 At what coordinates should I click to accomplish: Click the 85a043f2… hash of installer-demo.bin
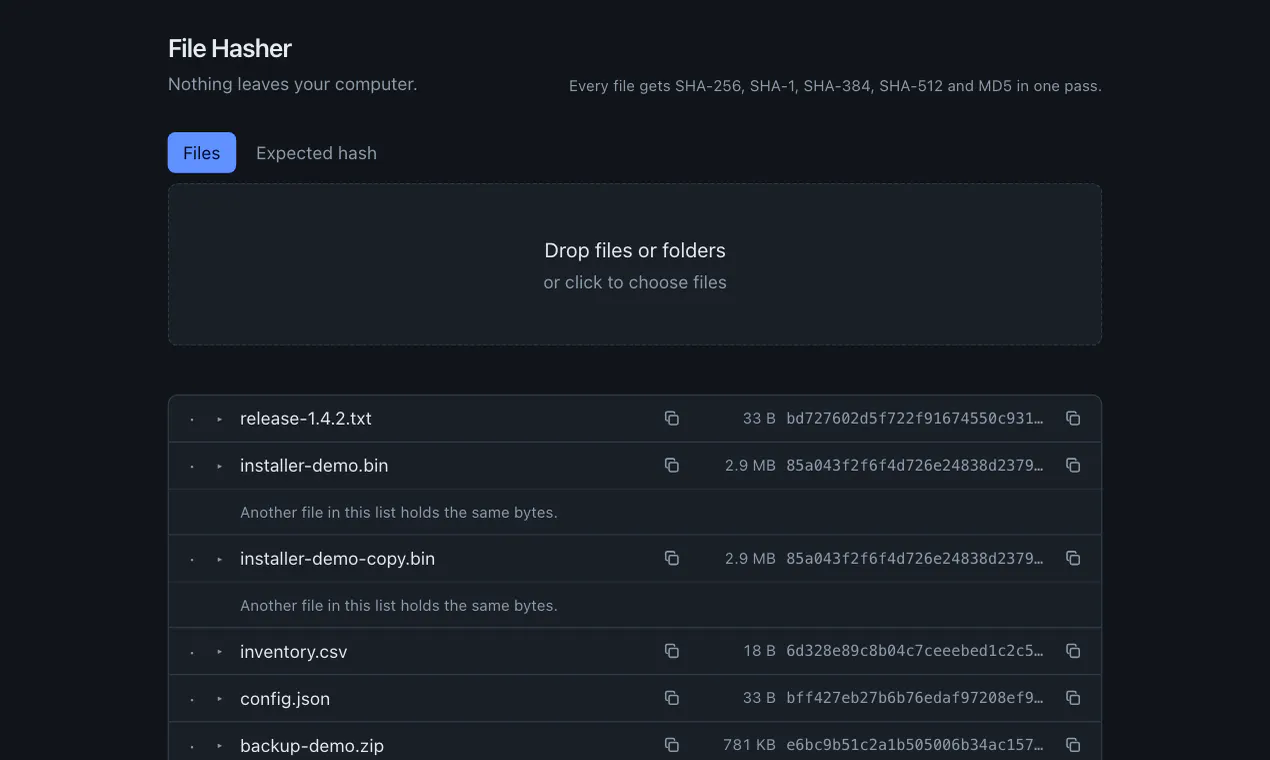pos(915,465)
